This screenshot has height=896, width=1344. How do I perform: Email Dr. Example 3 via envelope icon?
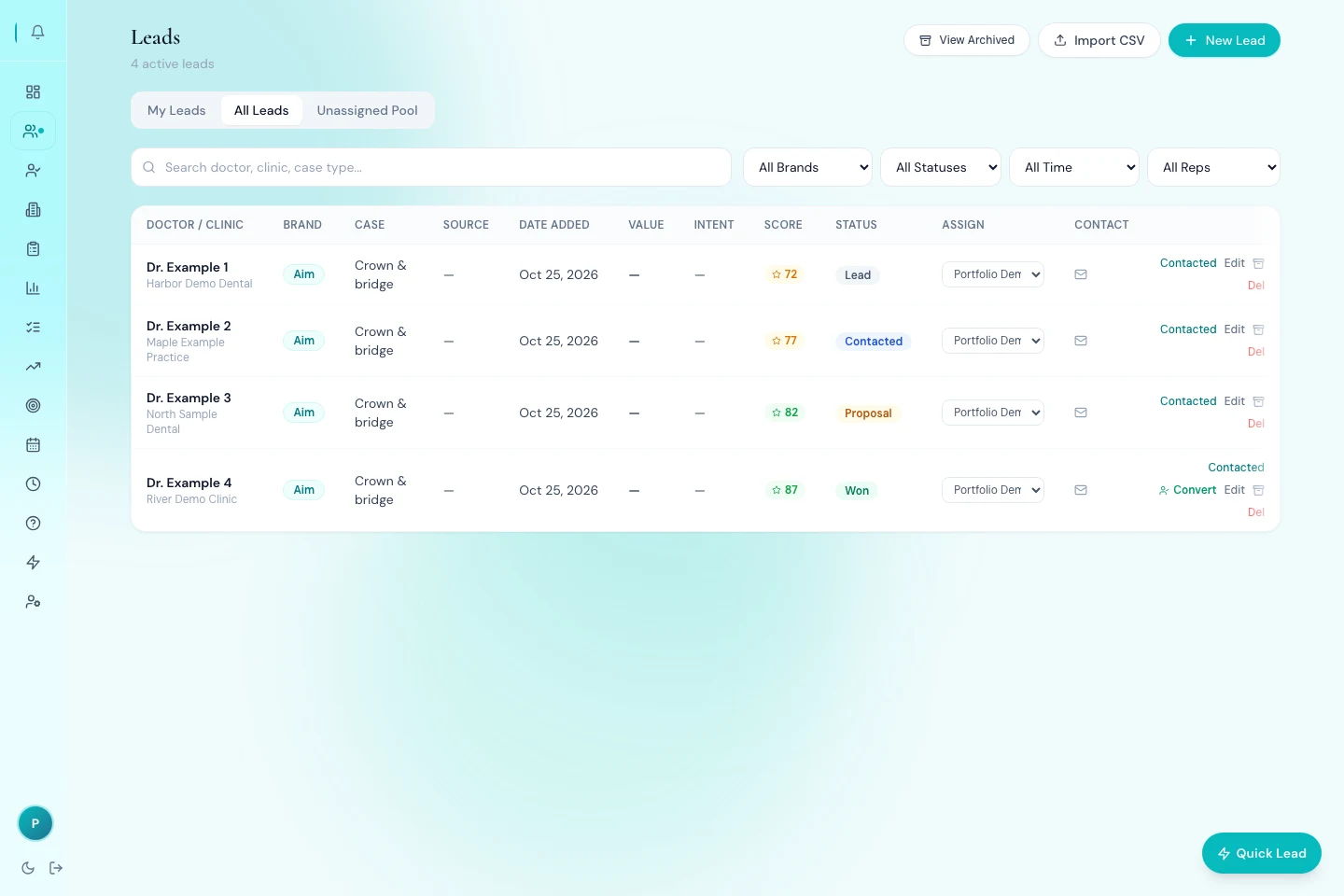coord(1081,413)
